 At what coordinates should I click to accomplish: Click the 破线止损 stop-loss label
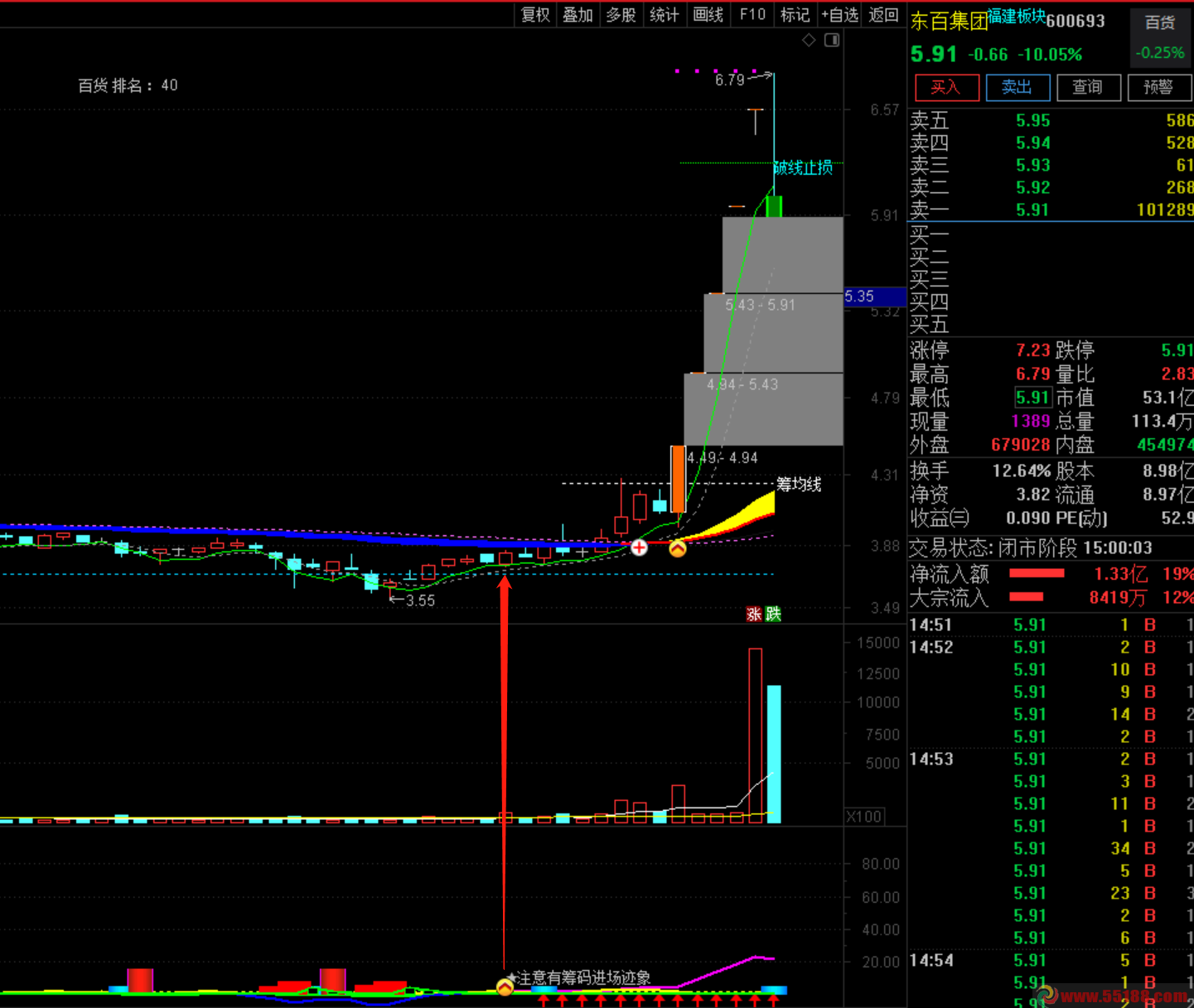pos(803,168)
